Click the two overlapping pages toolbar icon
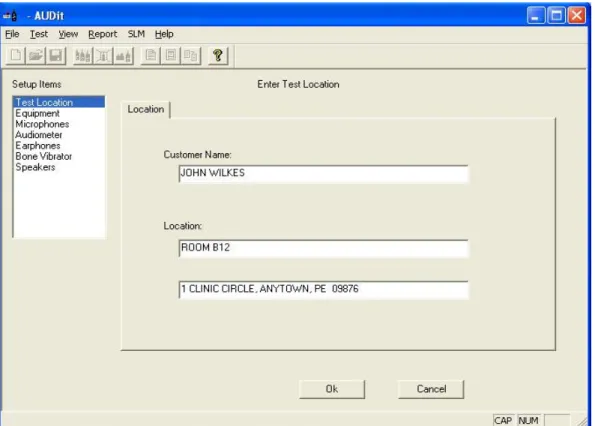The width and height of the screenshot is (595, 426). [191, 56]
